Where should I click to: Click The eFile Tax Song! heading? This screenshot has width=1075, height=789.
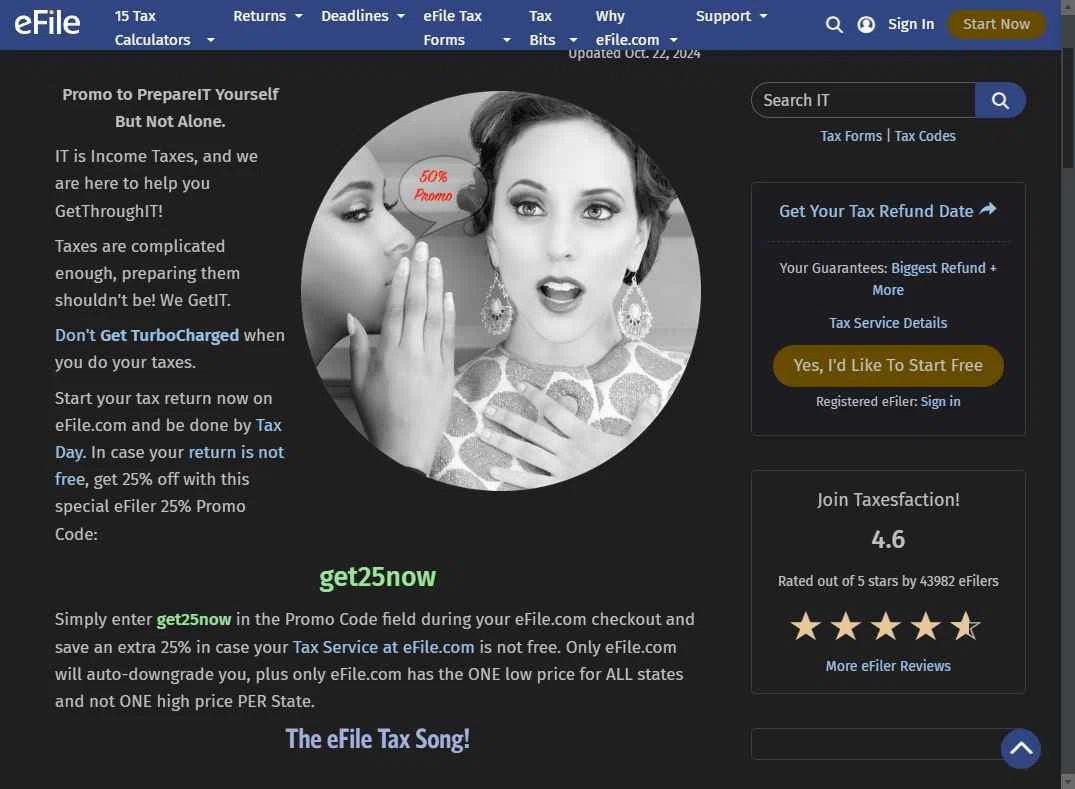(x=377, y=739)
